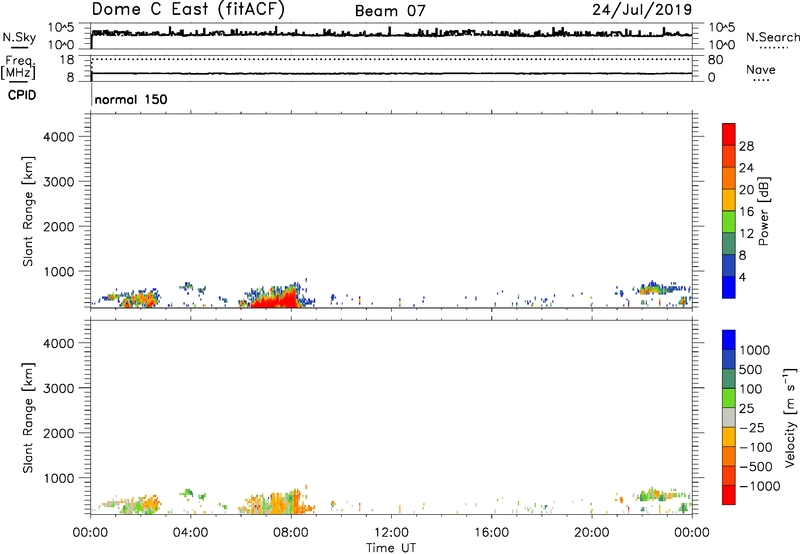Click the velocity panel's "Slant Range [km]" axis title
800x554 pixels.
click(28, 418)
